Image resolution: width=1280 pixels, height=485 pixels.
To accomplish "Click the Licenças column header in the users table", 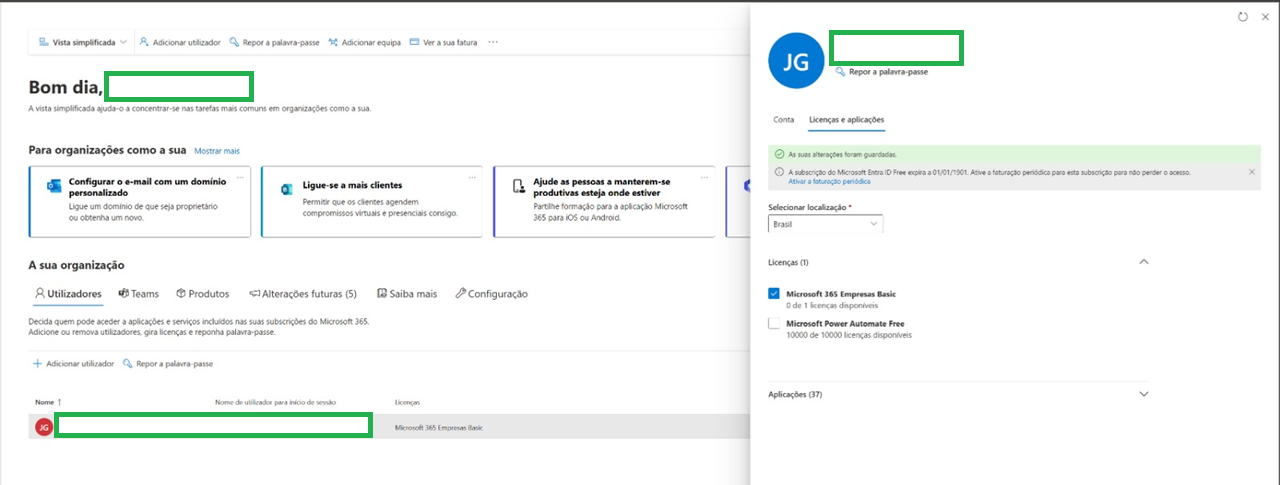I will coord(407,402).
